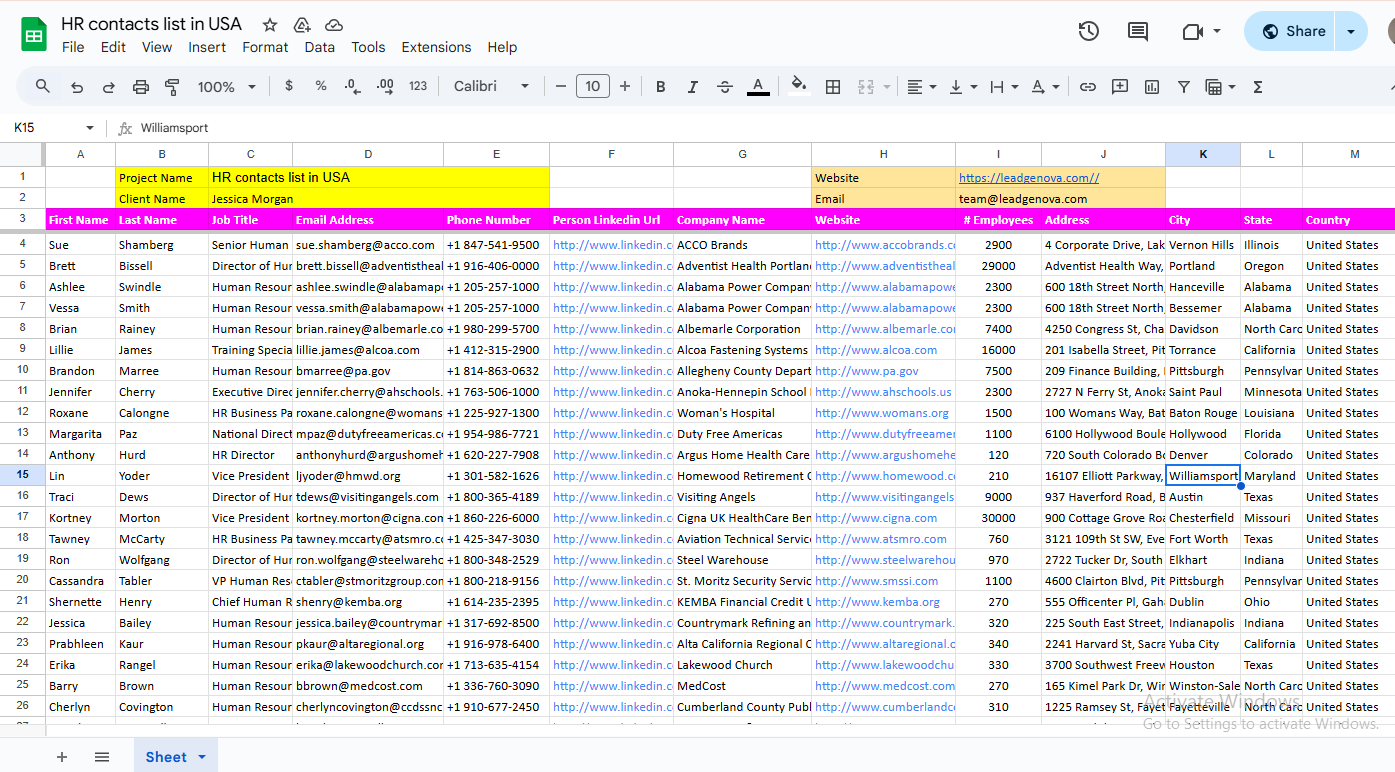Toggle italic formatting
1395x772 pixels.
pos(693,87)
